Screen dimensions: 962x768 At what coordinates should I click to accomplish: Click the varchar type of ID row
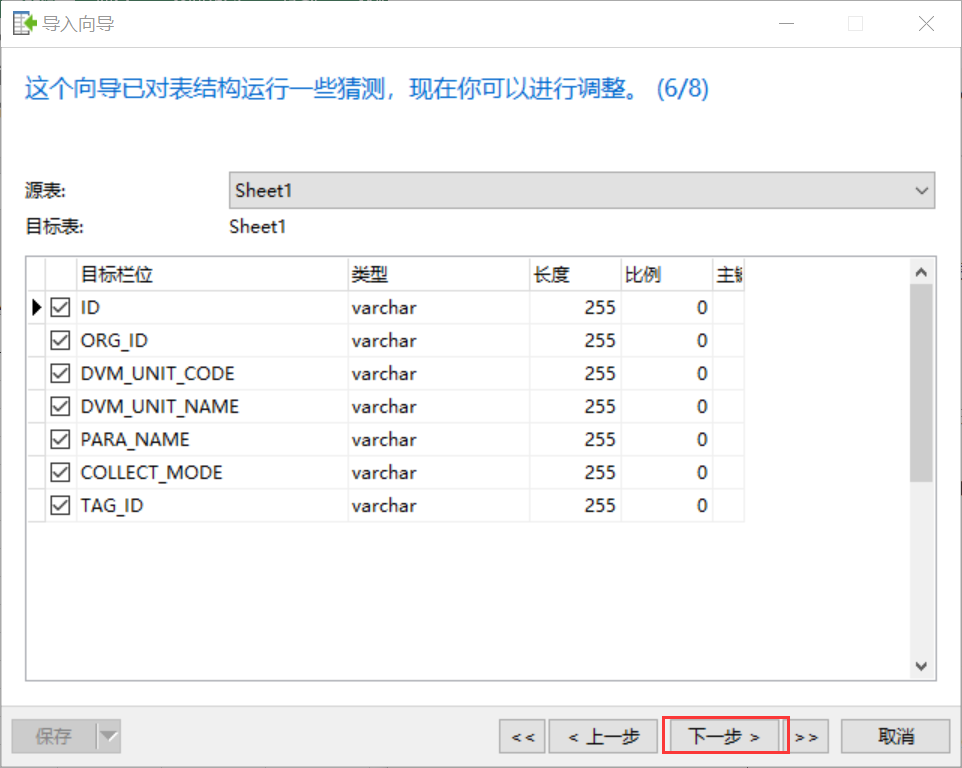439,307
